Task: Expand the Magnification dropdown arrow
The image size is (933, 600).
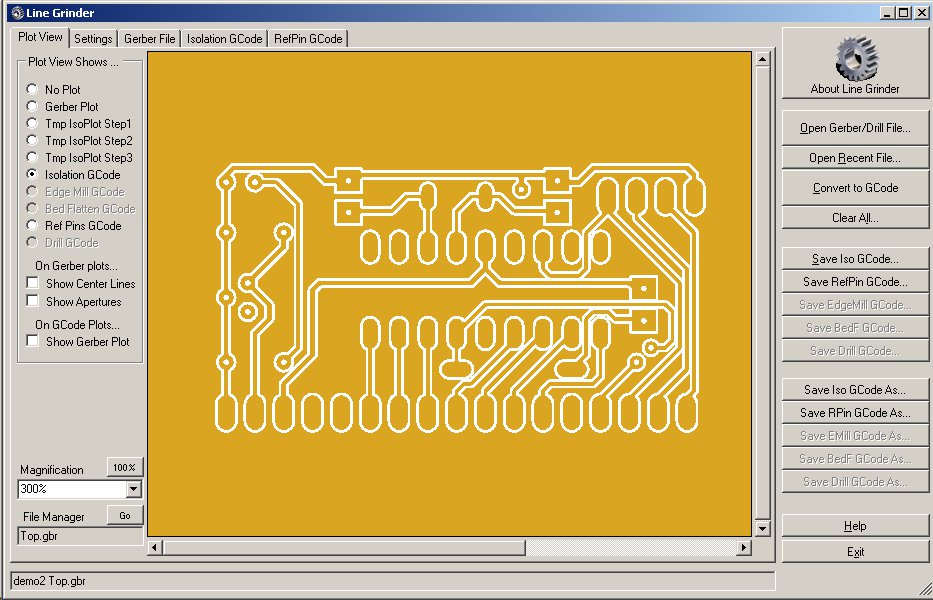Action: point(134,489)
